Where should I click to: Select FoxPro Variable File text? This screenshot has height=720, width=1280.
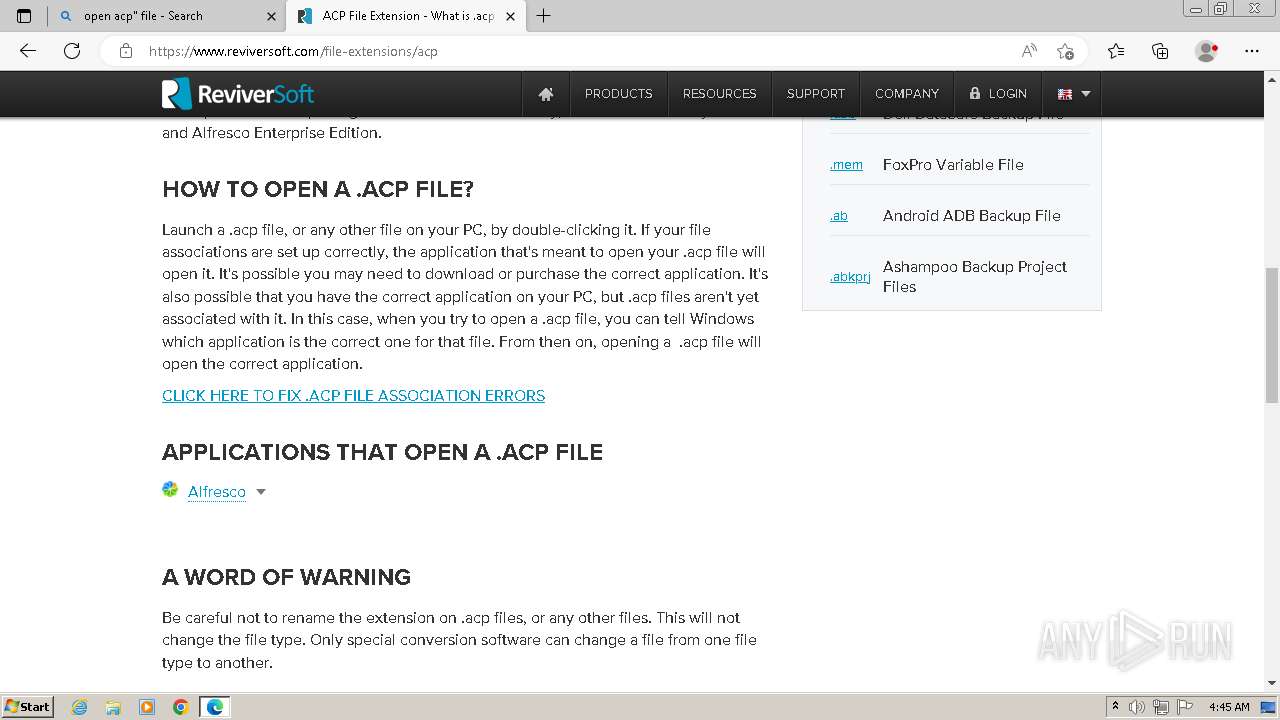tap(953, 165)
